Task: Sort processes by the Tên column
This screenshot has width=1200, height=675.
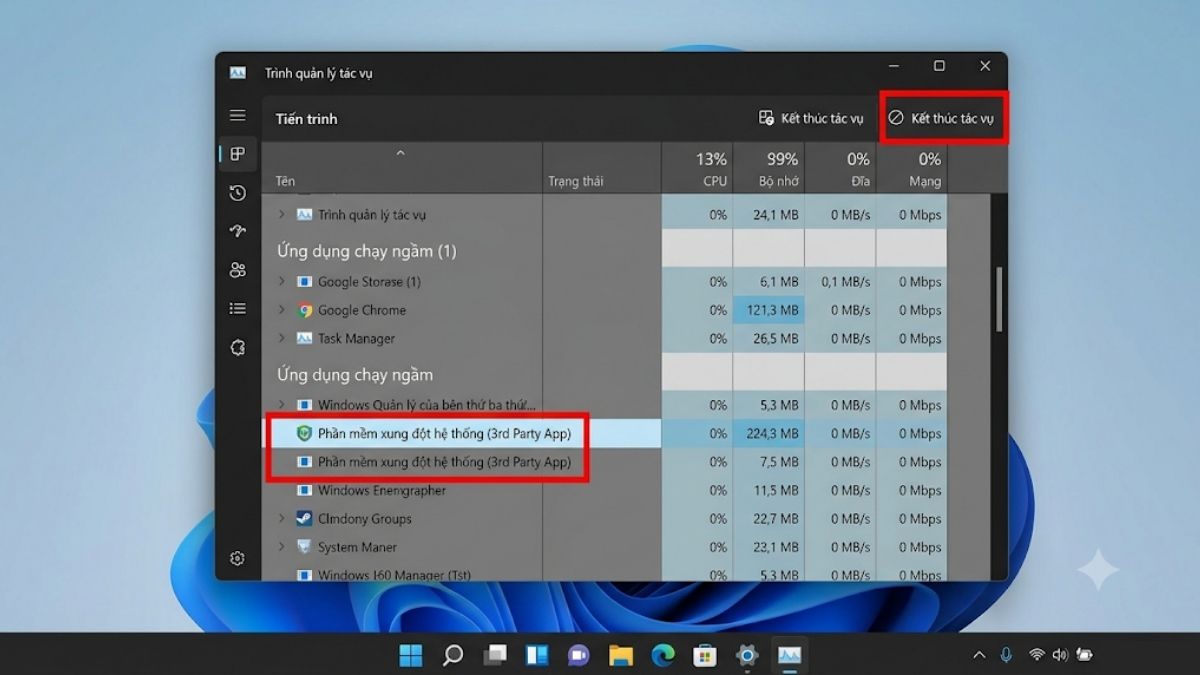Action: (402, 167)
